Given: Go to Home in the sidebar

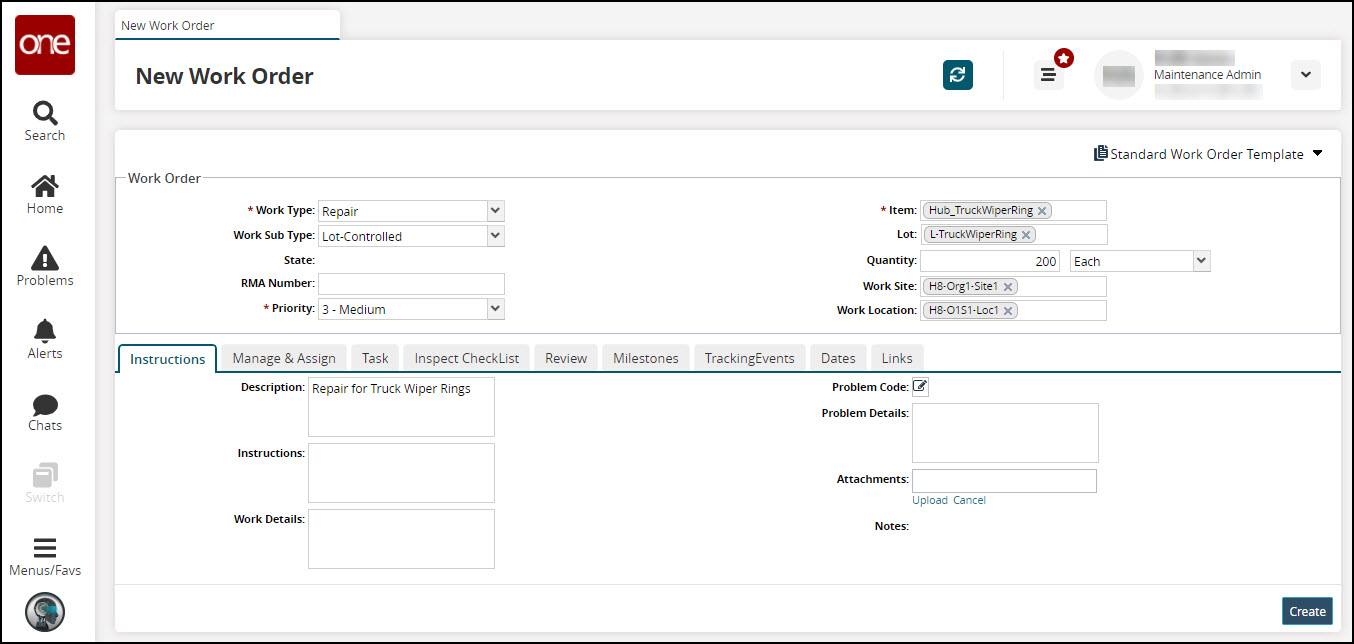Looking at the screenshot, I should click(45, 194).
